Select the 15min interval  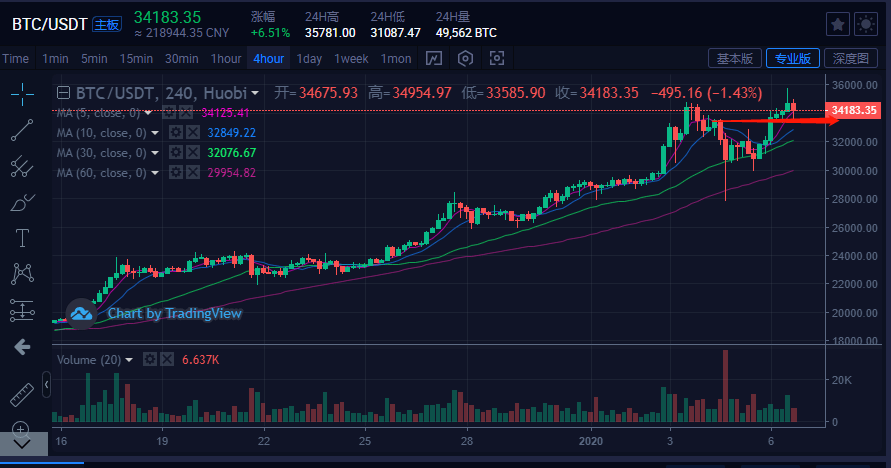click(136, 58)
